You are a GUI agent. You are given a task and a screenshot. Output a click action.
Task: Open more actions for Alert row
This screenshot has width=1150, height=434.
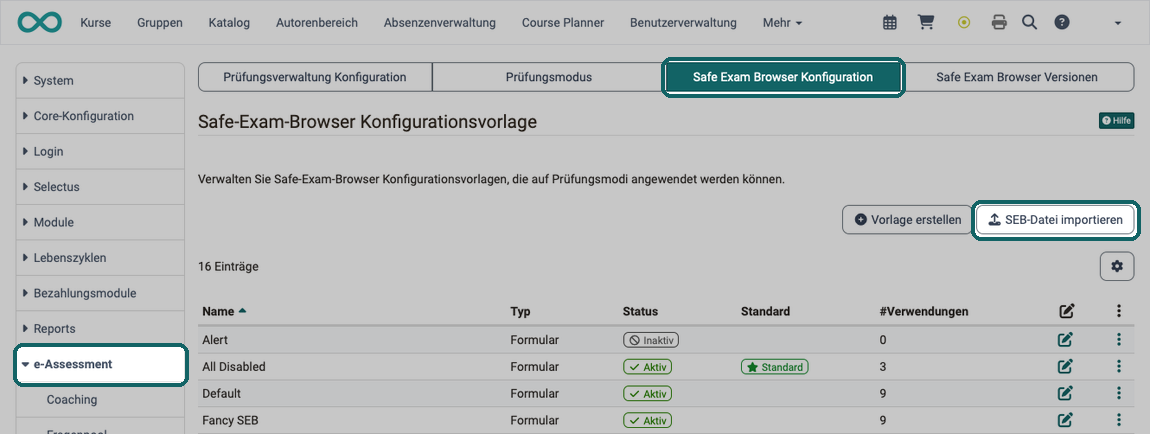tap(1118, 339)
